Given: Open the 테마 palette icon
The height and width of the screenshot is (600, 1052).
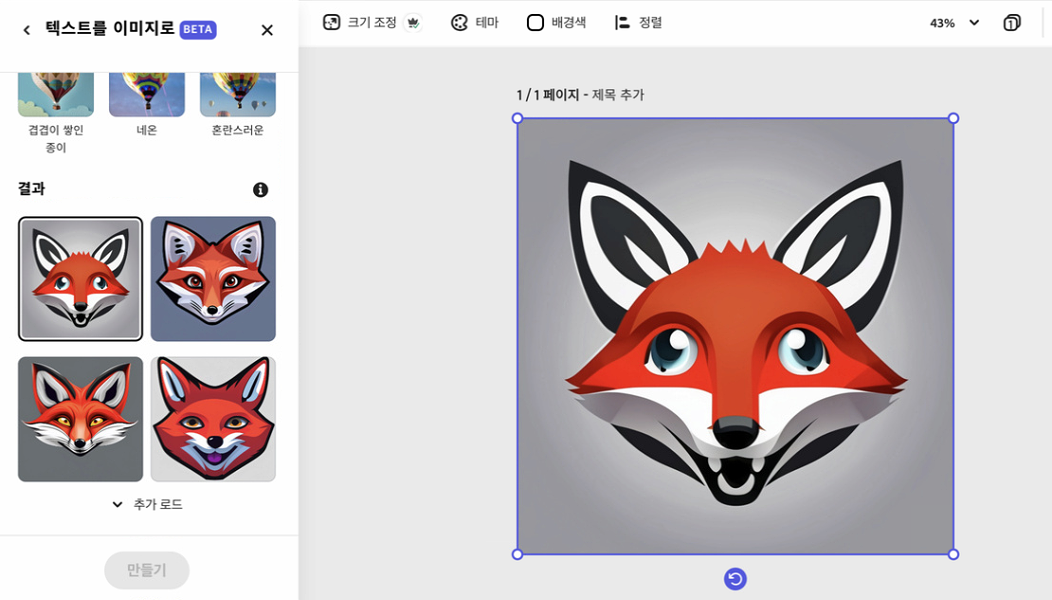Looking at the screenshot, I should coord(459,22).
